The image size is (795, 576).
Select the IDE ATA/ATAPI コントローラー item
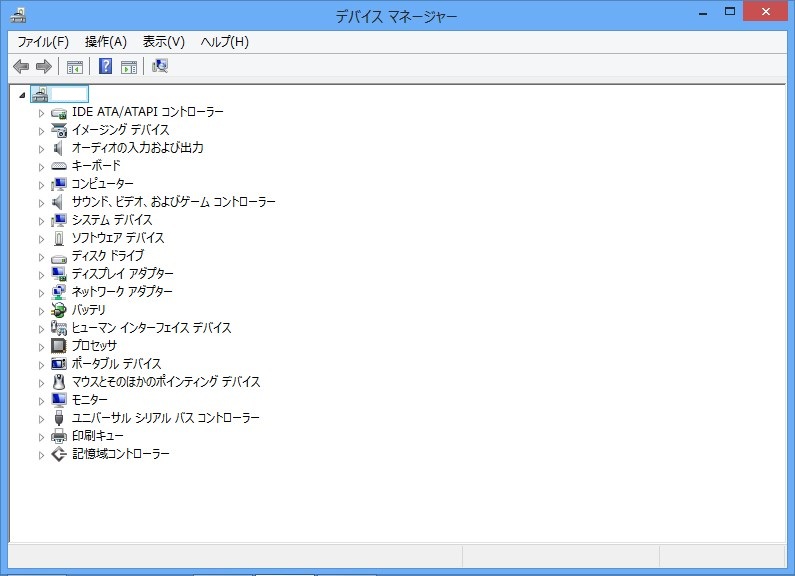[147, 112]
